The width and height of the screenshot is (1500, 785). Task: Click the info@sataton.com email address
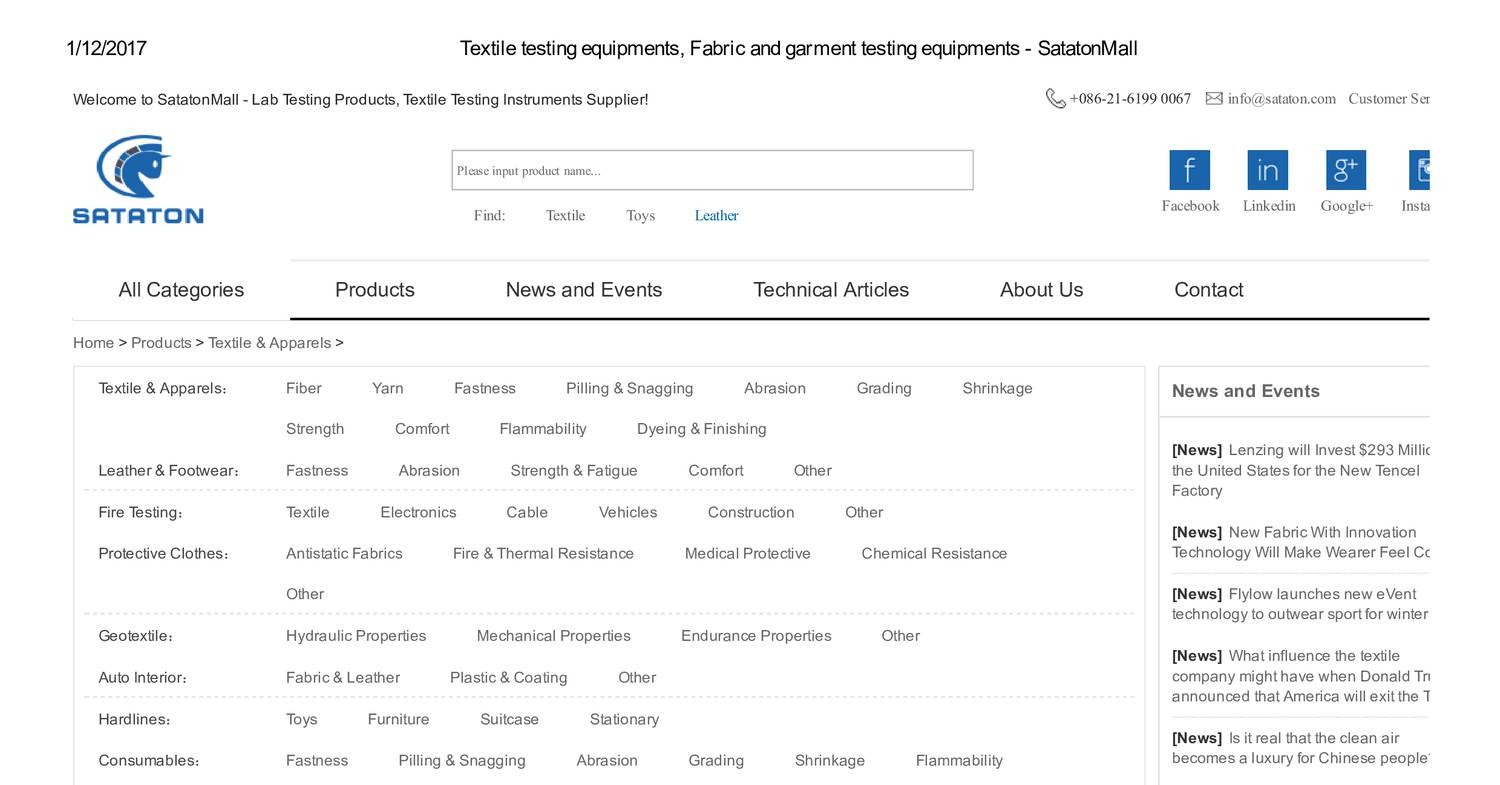[1281, 98]
